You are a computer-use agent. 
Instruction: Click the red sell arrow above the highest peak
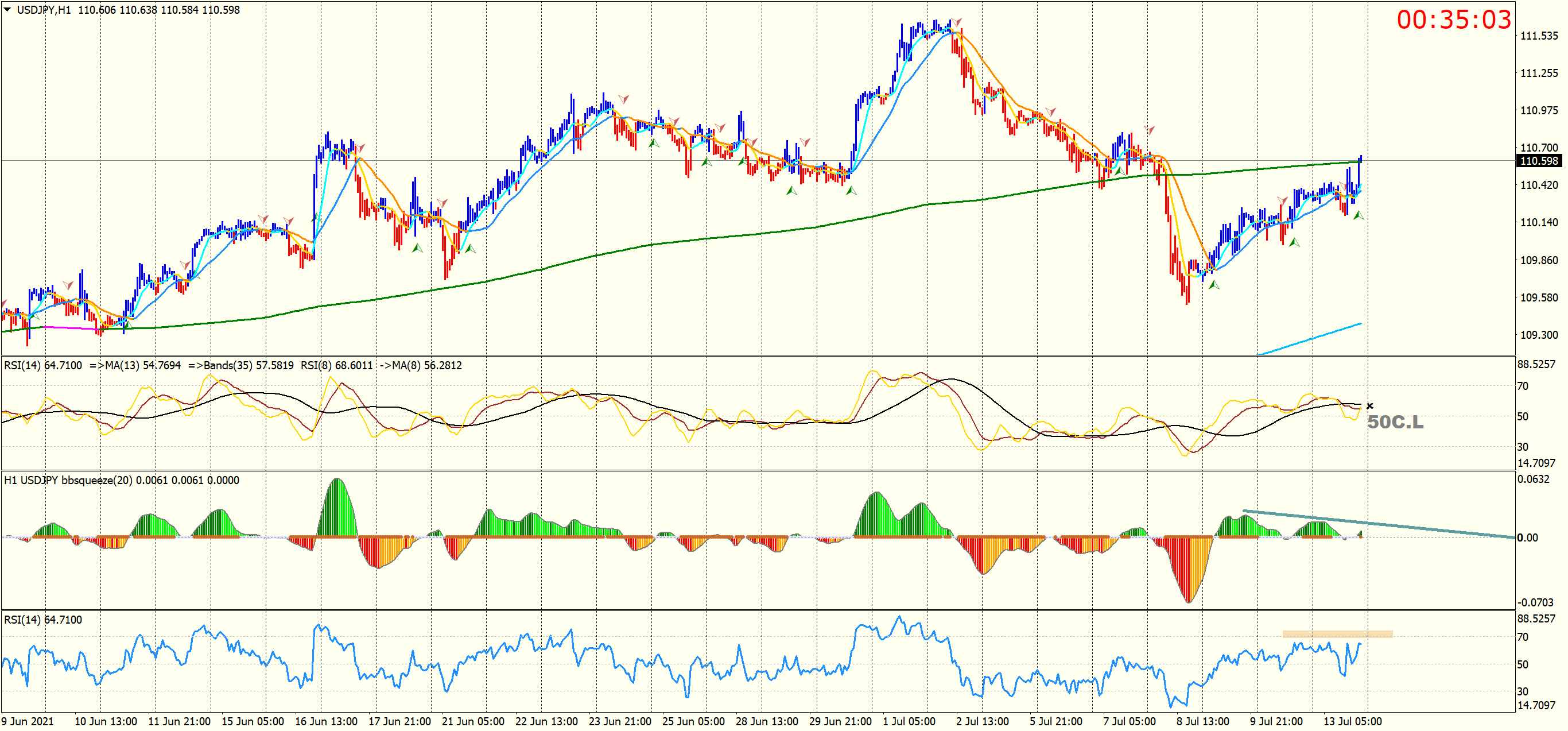tap(956, 23)
